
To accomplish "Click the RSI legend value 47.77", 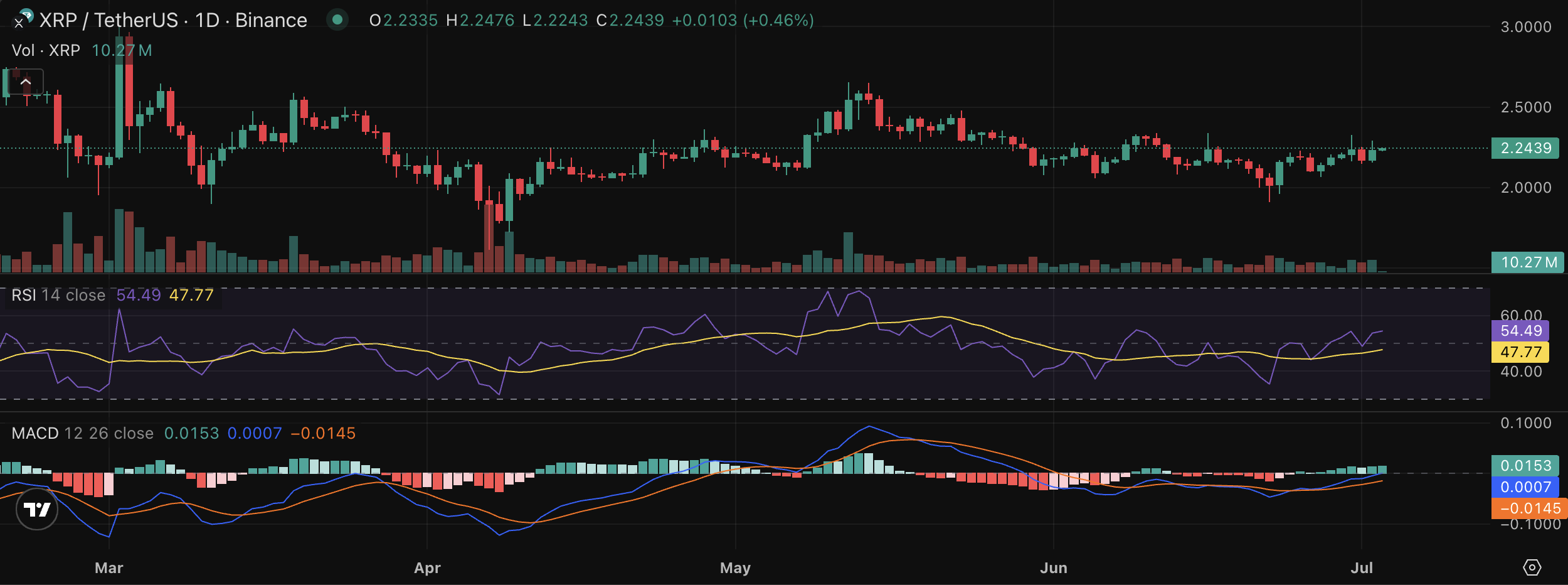I will pyautogui.click(x=191, y=295).
